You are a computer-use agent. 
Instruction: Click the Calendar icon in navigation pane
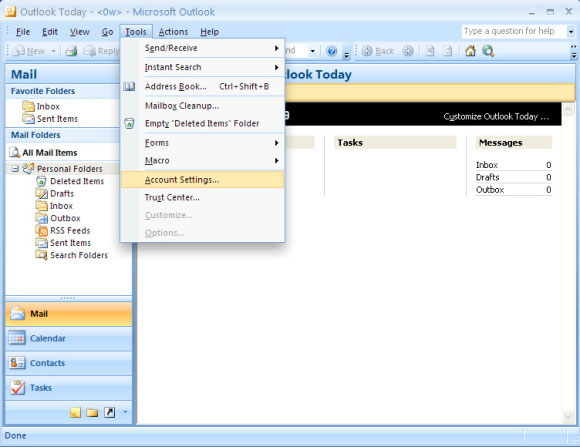[x=17, y=338]
